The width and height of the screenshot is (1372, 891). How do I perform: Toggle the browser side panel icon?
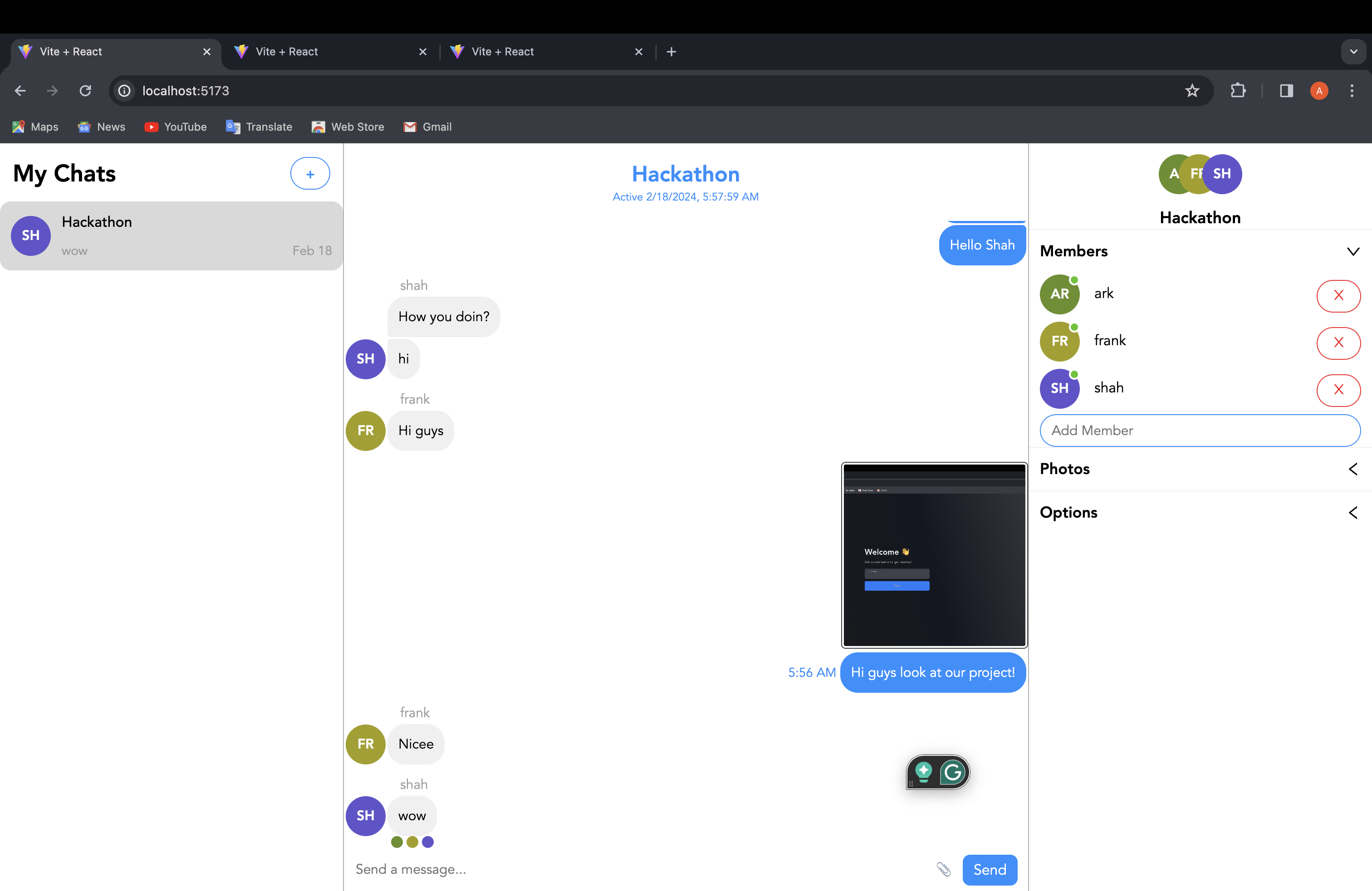tap(1286, 90)
